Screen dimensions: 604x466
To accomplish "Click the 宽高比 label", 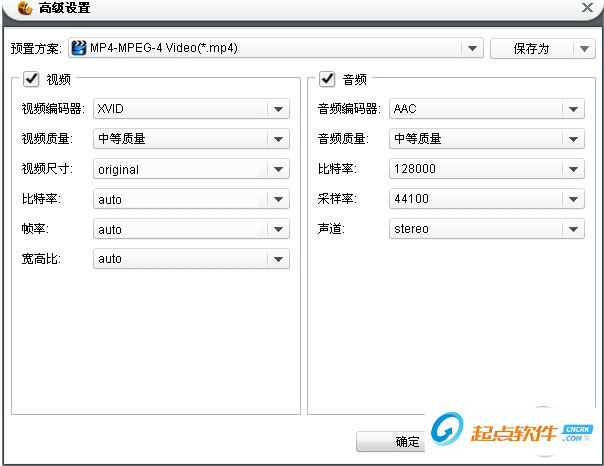I will [41, 259].
